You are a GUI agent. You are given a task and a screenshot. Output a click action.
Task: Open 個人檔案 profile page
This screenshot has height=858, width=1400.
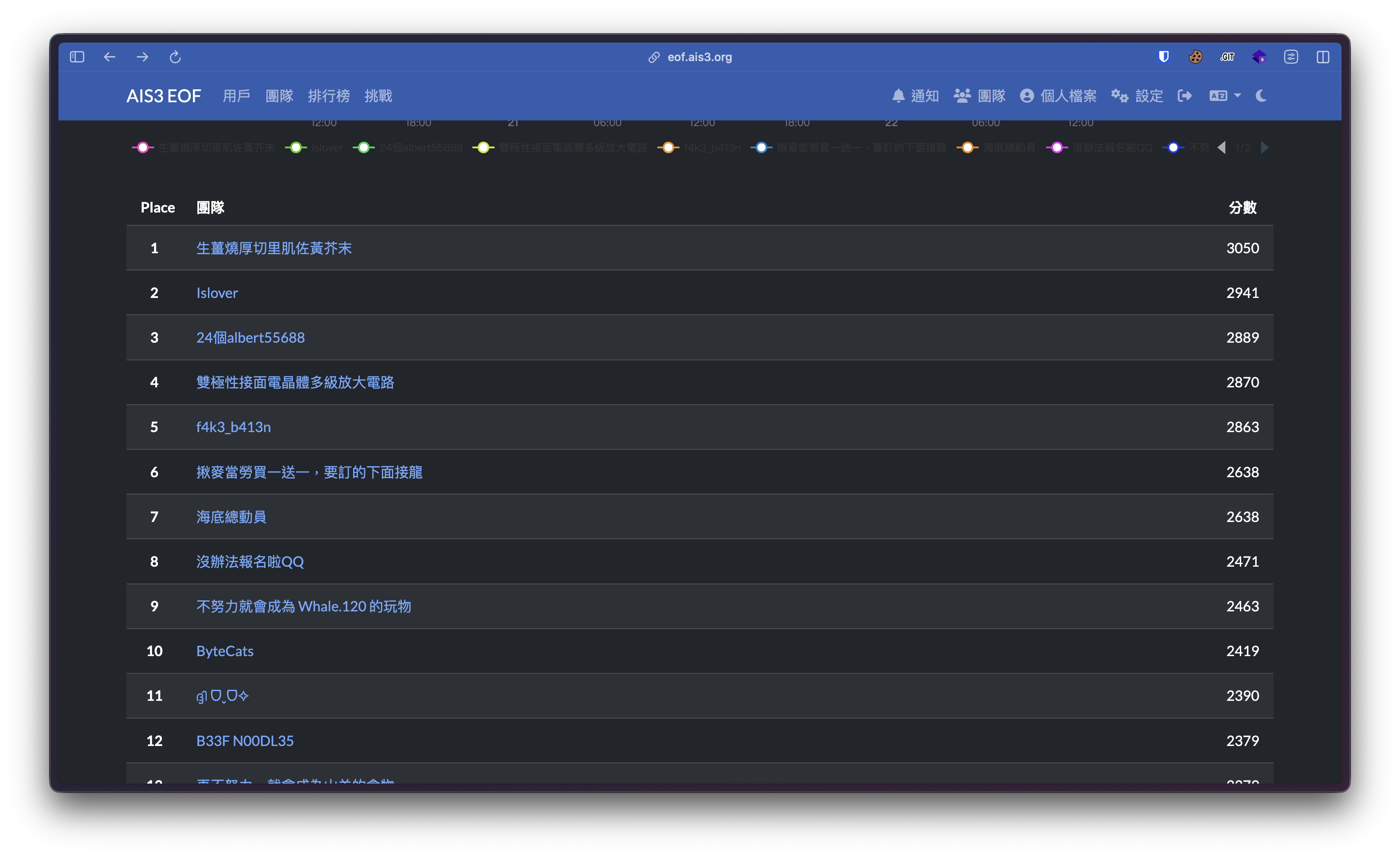[x=1058, y=96]
